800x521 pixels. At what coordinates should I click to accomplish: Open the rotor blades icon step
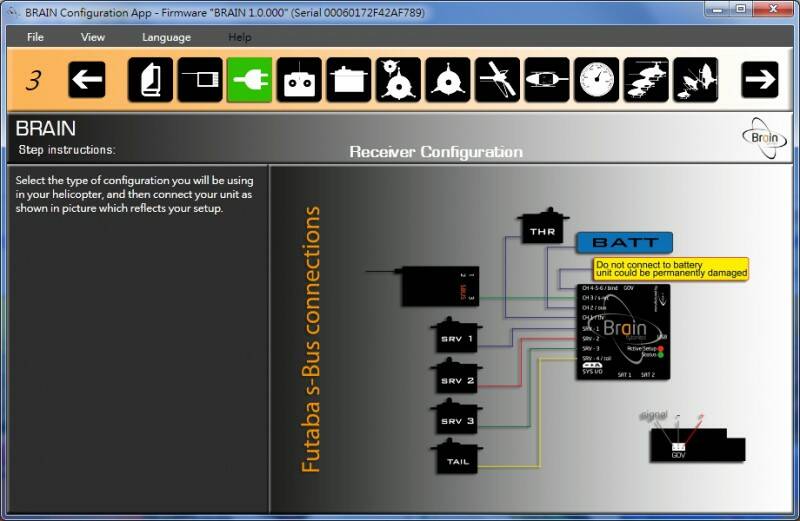click(497, 80)
